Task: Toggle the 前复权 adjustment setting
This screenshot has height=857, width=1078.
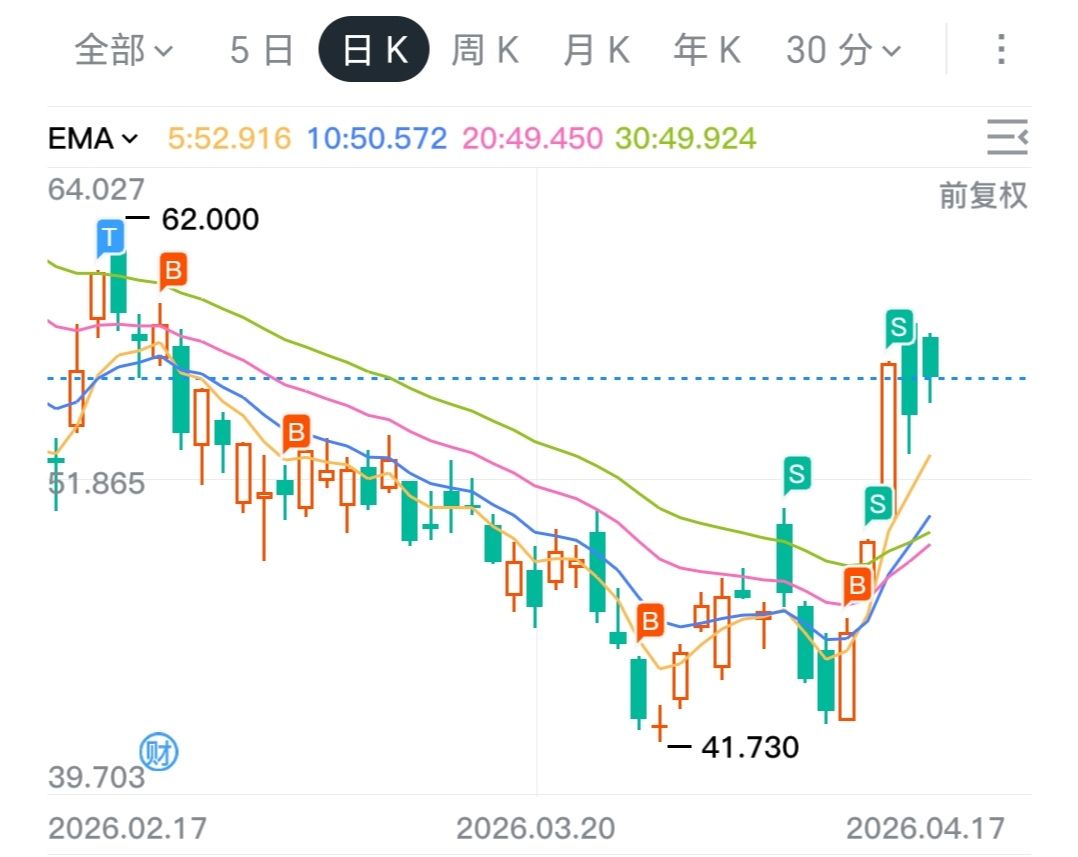Action: [983, 195]
